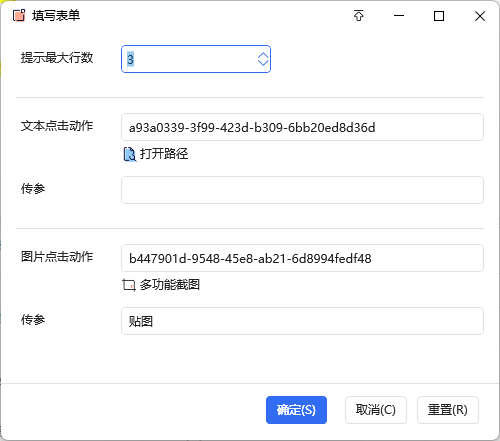Close the 填写表单 dialog with X

coord(480,16)
